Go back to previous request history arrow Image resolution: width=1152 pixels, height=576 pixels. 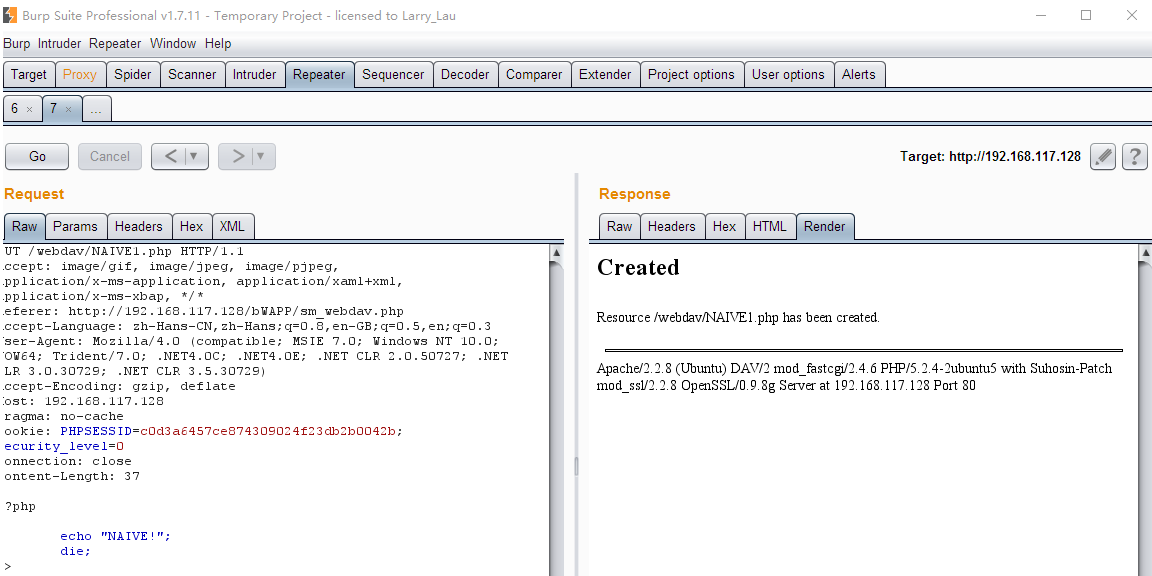(x=170, y=156)
